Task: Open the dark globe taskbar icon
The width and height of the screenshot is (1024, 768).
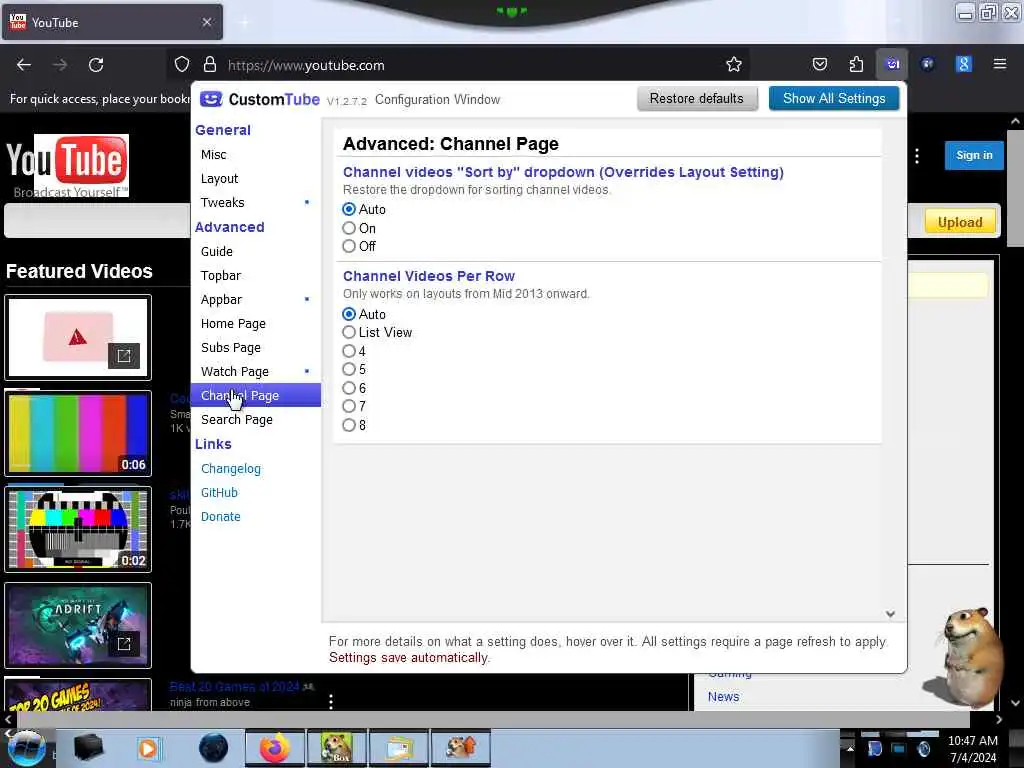Action: tap(214, 748)
